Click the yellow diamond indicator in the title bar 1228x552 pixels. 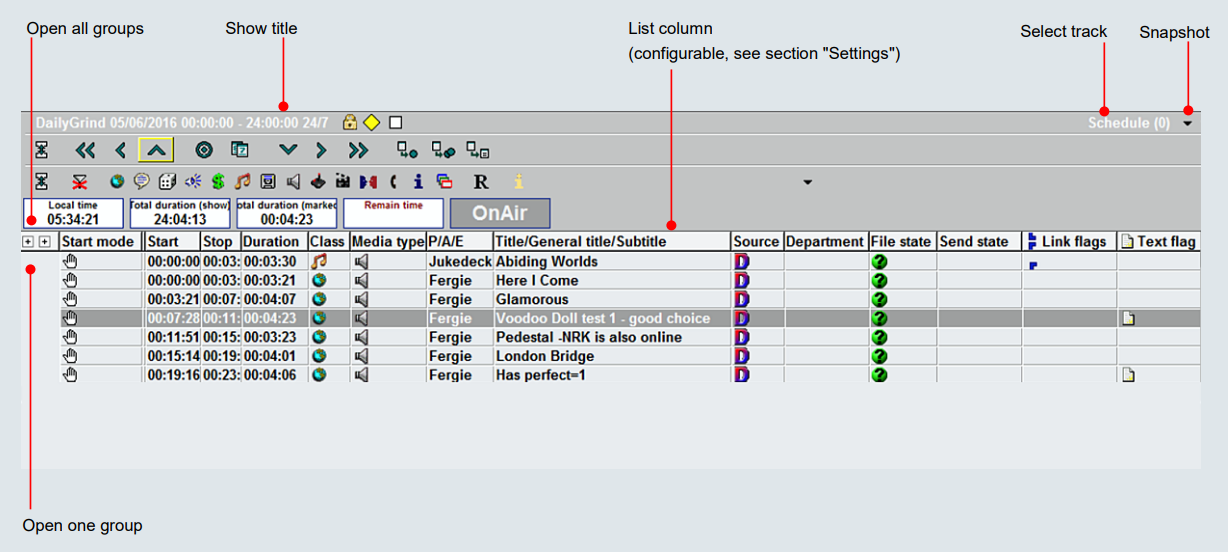point(371,123)
